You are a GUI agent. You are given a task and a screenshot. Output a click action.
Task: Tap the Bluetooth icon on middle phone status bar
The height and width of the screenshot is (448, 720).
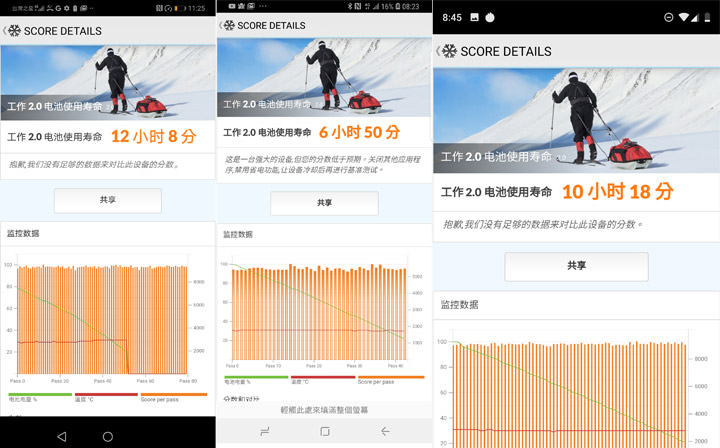(x=349, y=6)
